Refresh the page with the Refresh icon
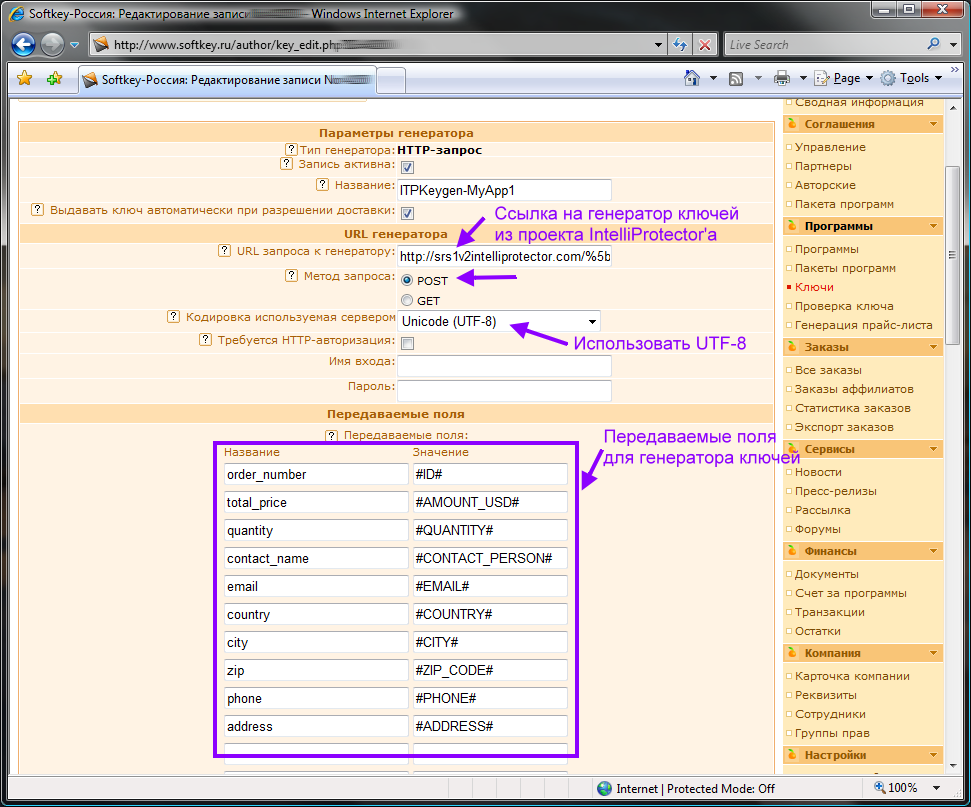Image resolution: width=971 pixels, height=807 pixels. coord(680,45)
